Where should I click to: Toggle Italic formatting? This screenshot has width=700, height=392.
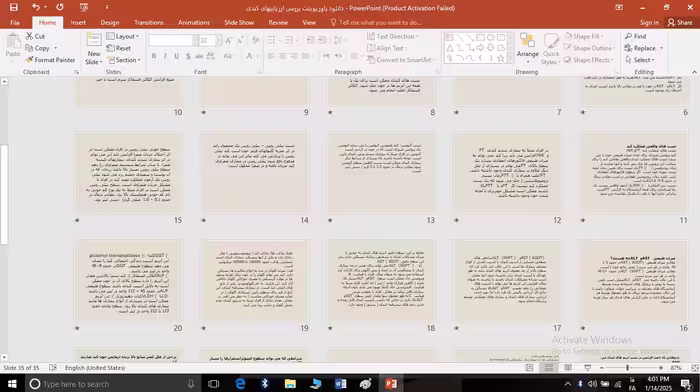click(165, 56)
